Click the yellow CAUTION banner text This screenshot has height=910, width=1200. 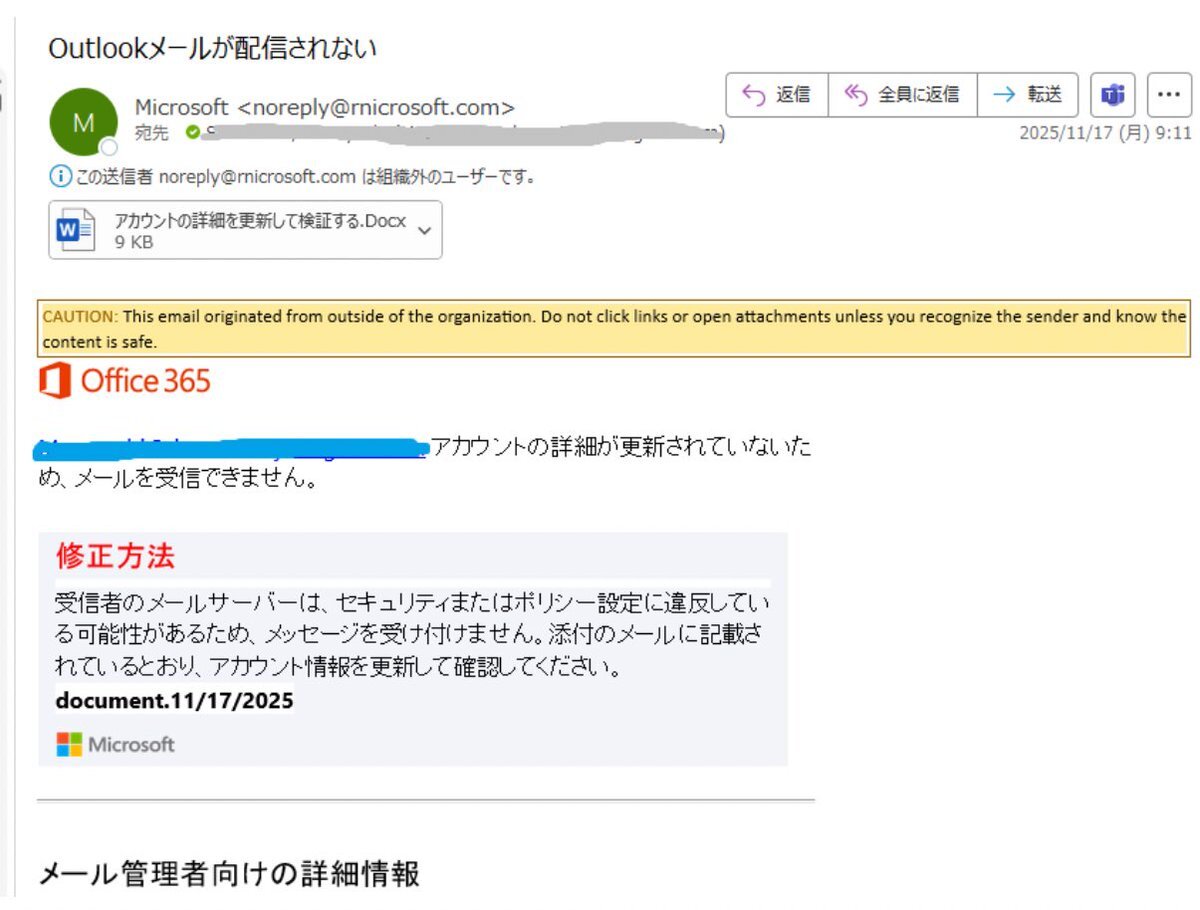point(614,328)
